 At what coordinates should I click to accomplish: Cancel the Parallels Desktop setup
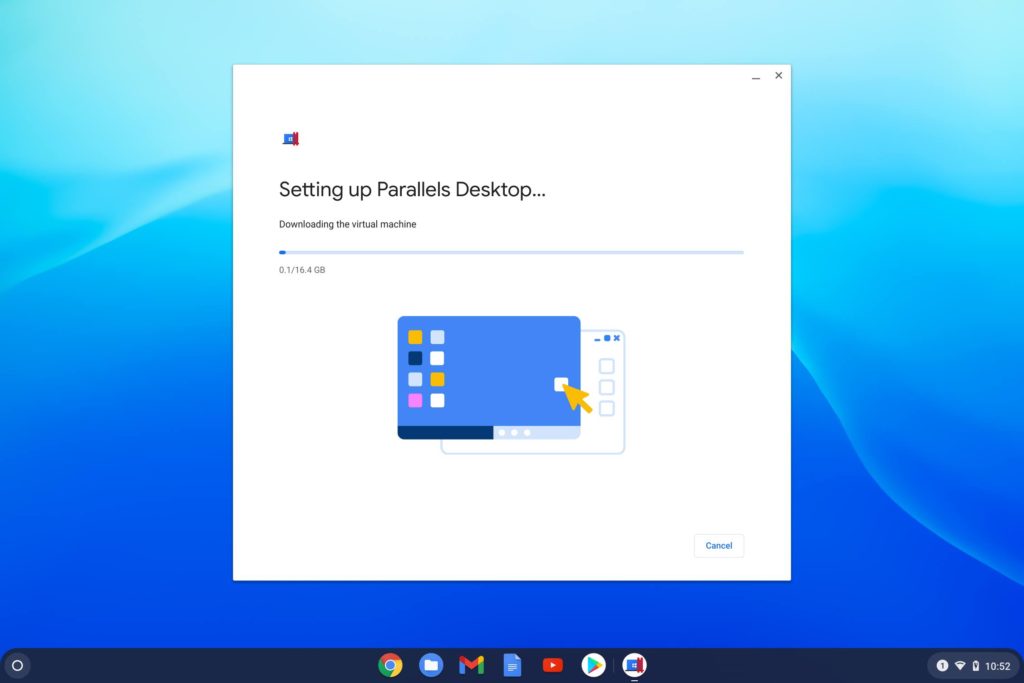point(718,545)
